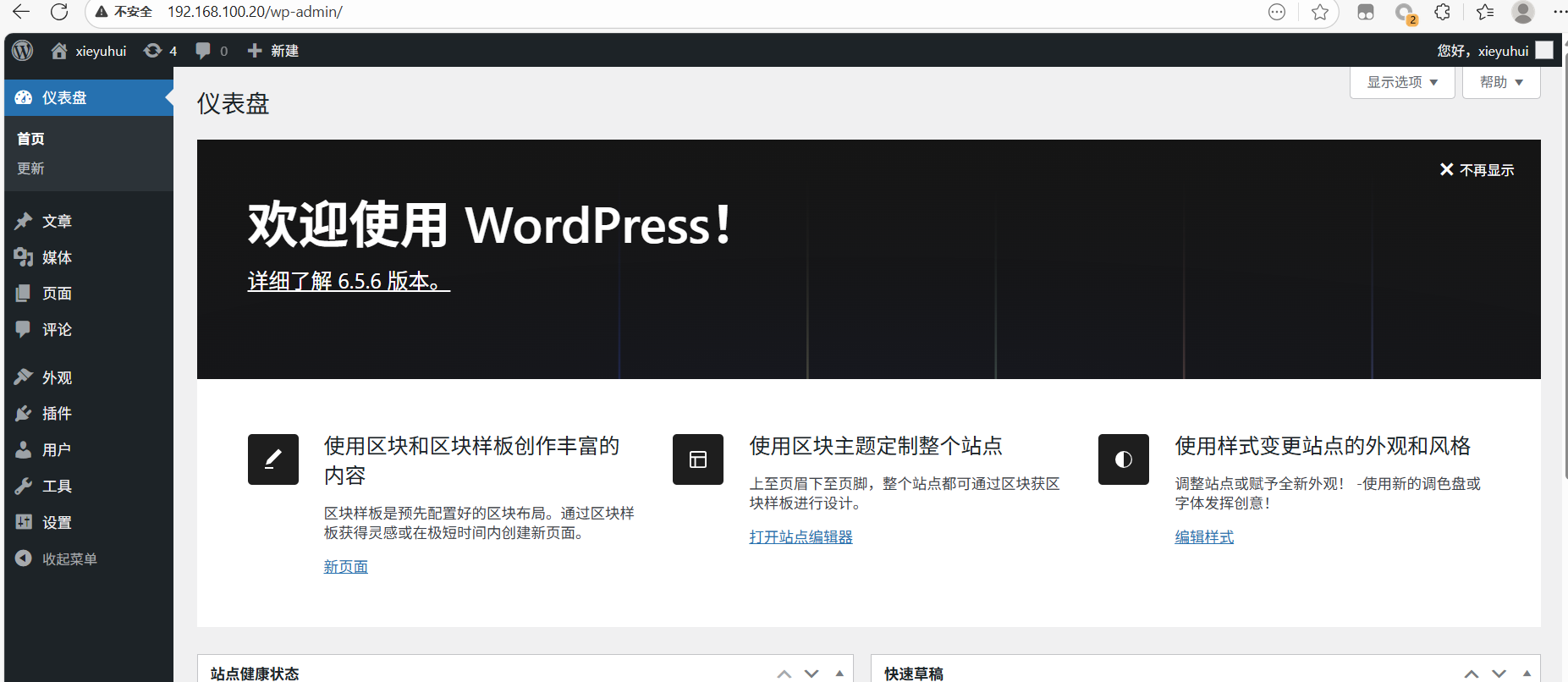This screenshot has height=682, width=1568.
Task: Select 仪表盘 in the sidebar
Action: [89, 97]
